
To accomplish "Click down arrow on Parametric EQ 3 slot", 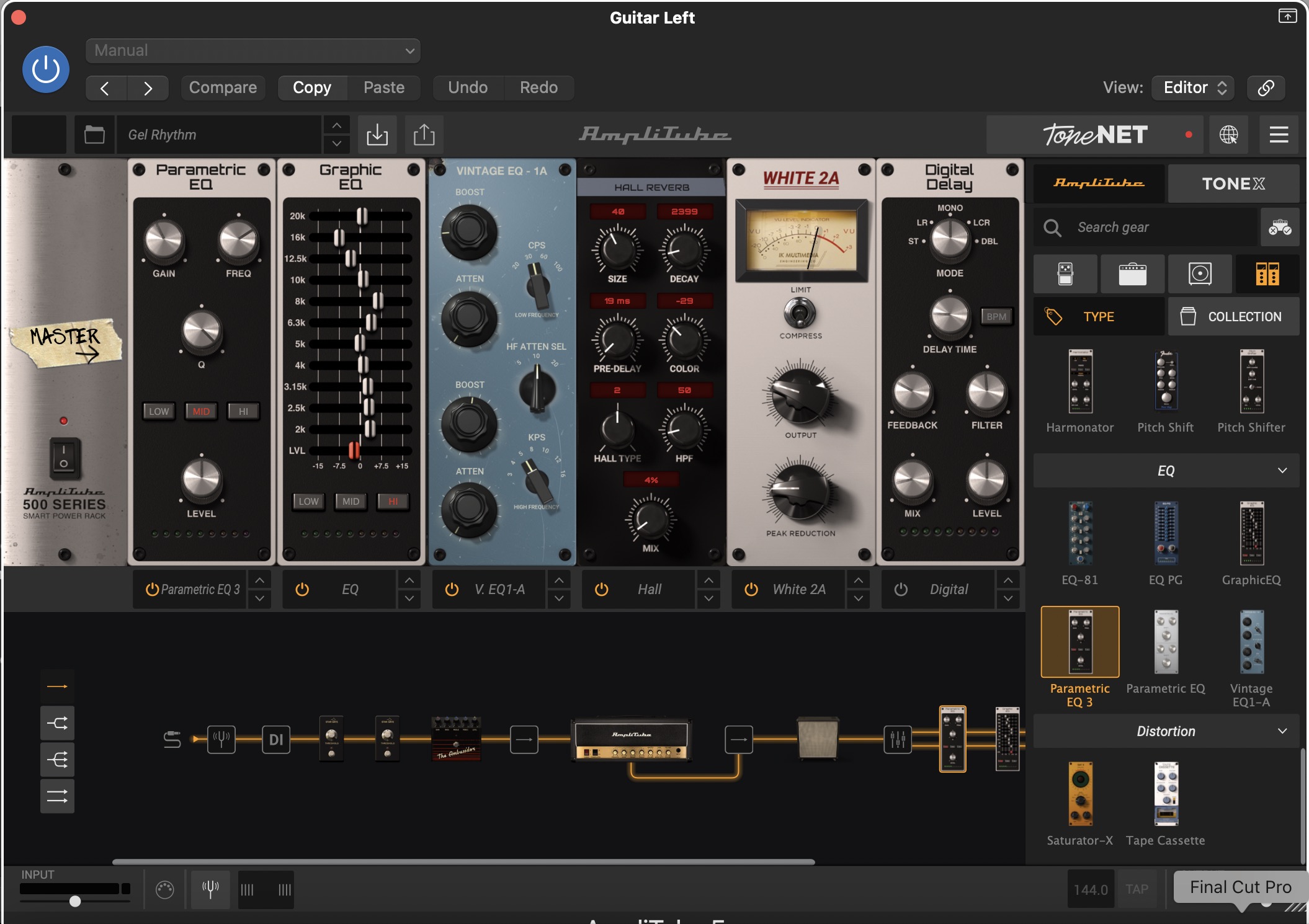I will tap(259, 598).
